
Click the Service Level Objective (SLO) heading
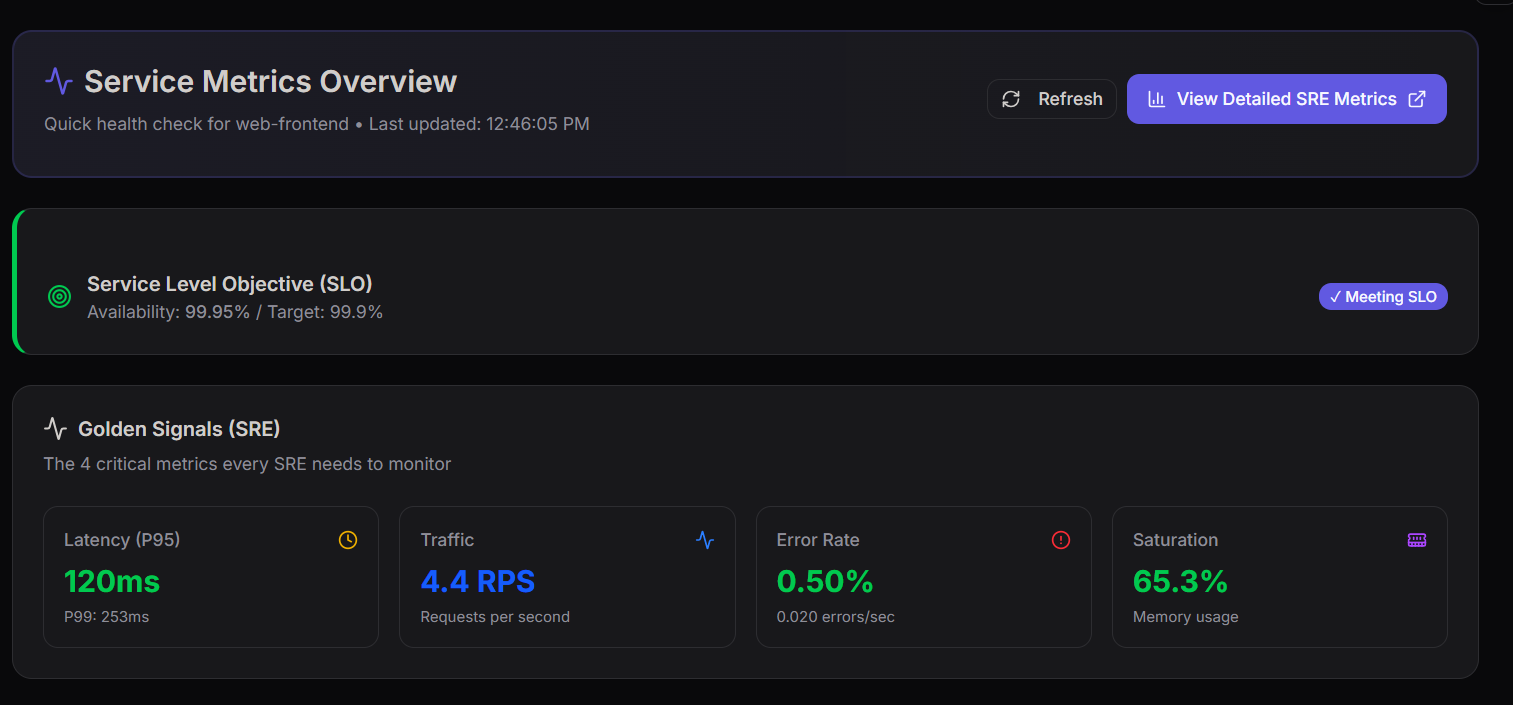pyautogui.click(x=230, y=284)
